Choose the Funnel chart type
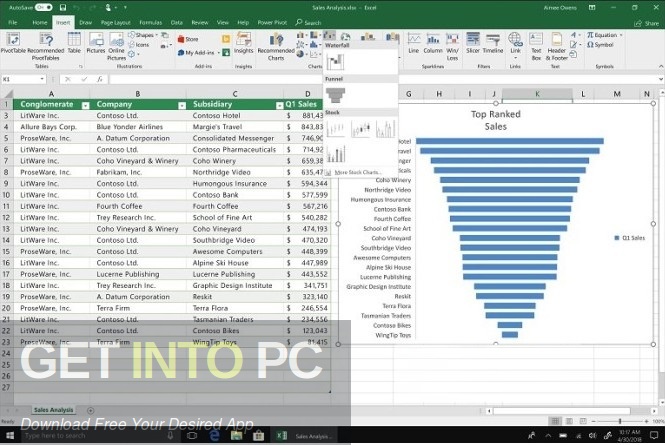The height and width of the screenshot is (445, 665). point(335,95)
